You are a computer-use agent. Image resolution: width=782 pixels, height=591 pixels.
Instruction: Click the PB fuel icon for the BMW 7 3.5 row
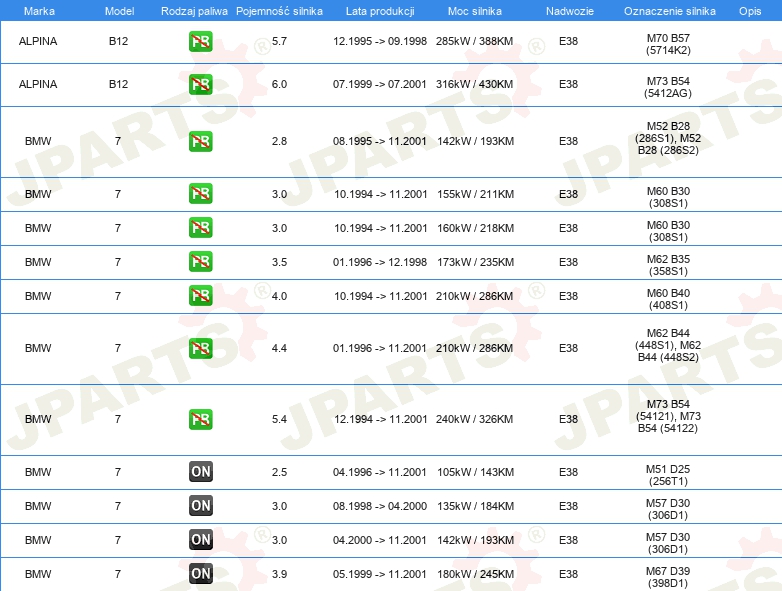[x=200, y=261]
